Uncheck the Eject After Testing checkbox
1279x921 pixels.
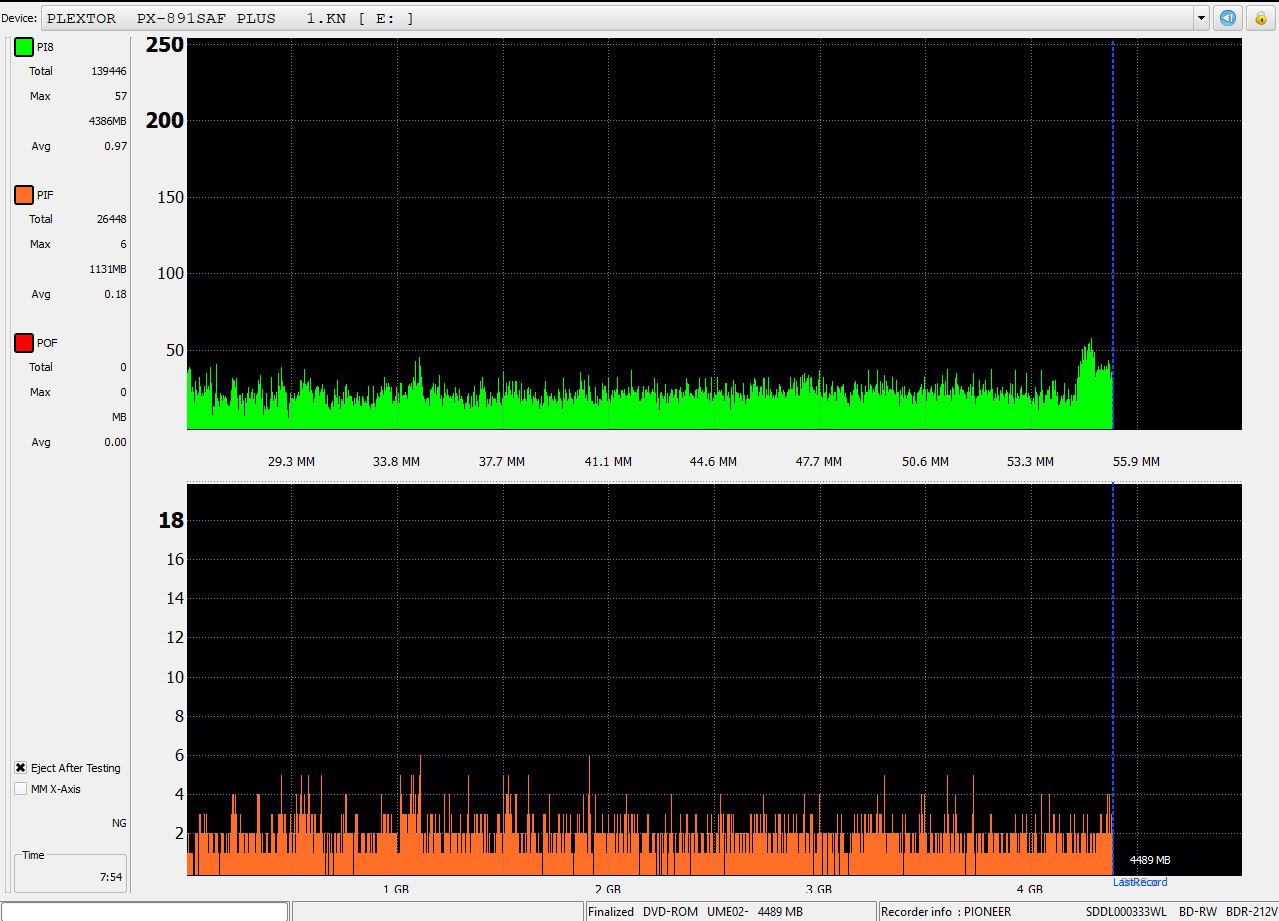21,768
